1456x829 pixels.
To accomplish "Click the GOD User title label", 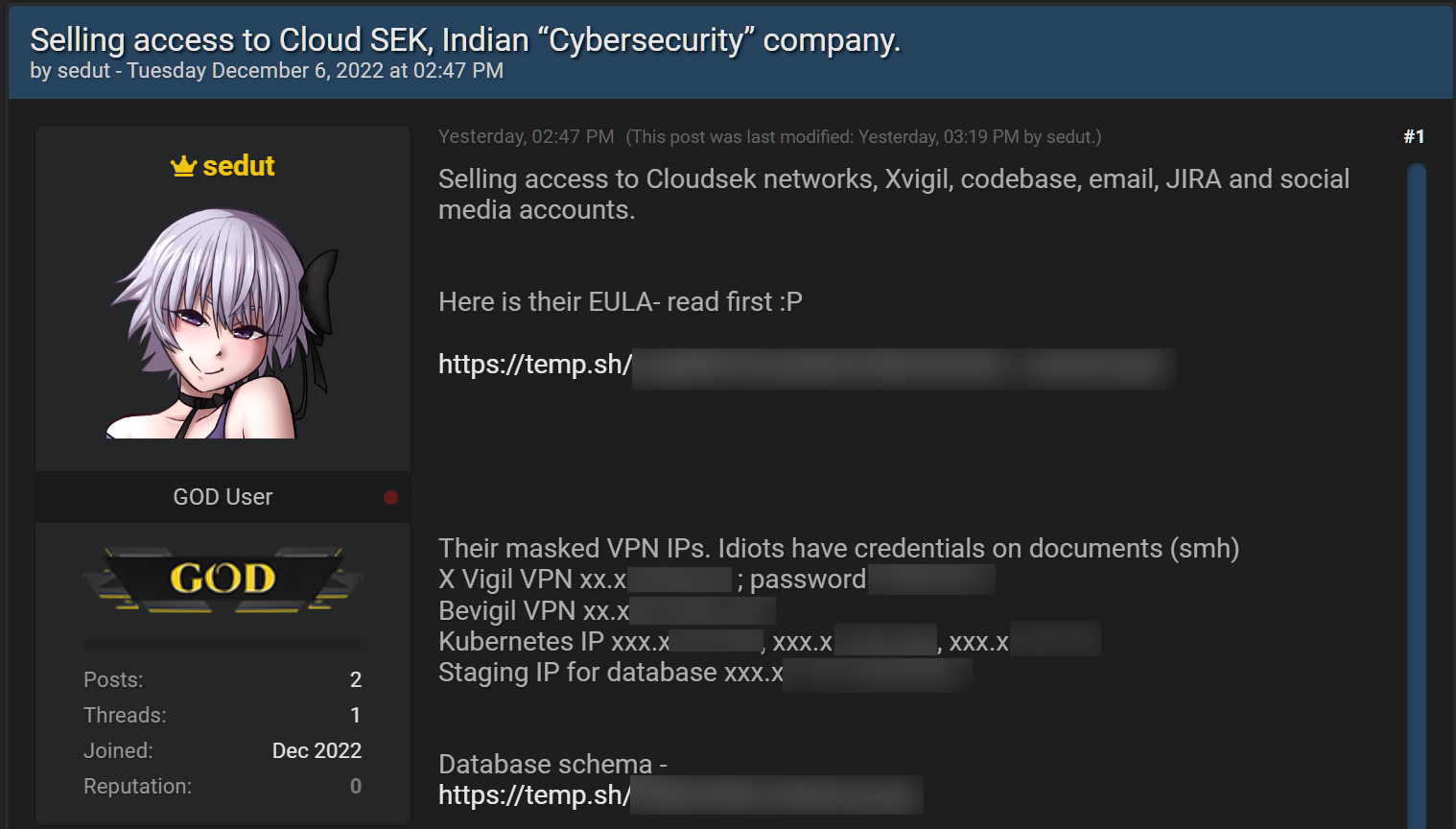I will click(x=223, y=497).
